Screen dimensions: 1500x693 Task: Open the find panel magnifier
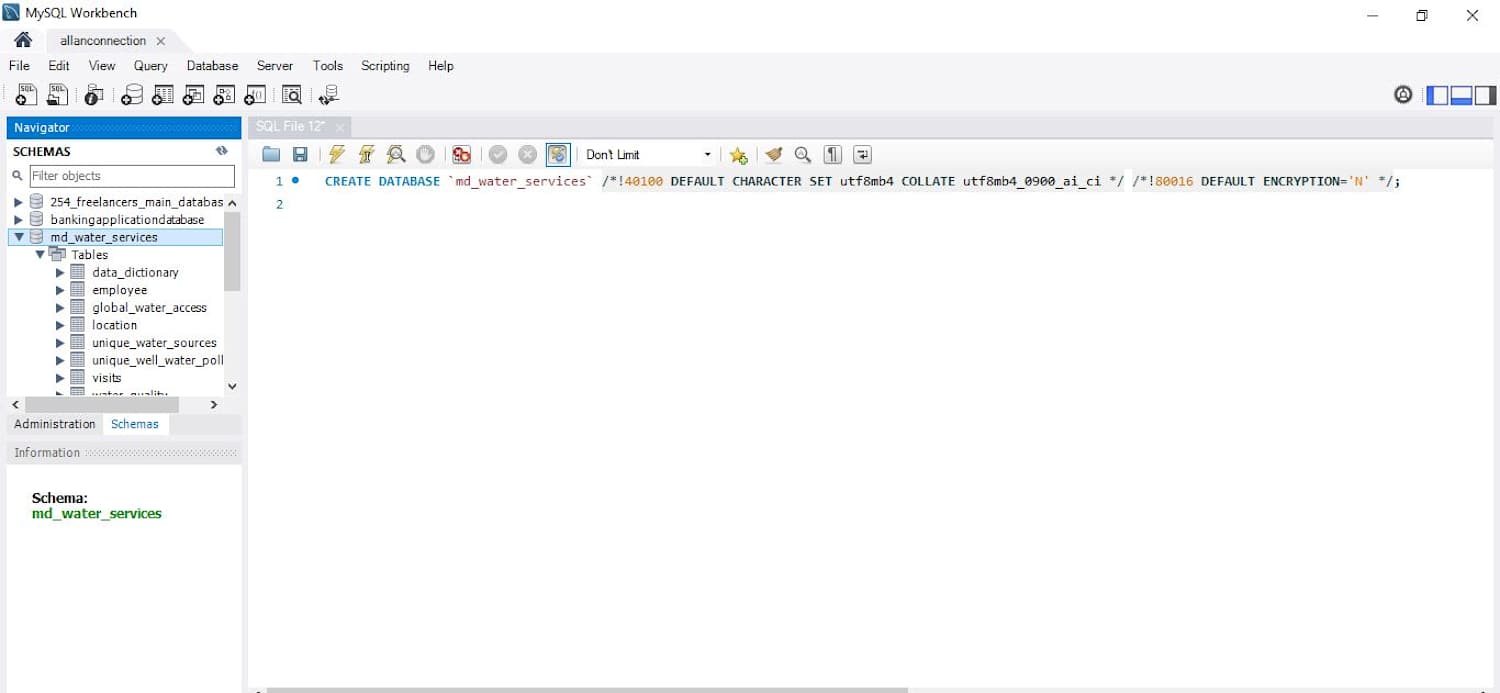click(802, 154)
